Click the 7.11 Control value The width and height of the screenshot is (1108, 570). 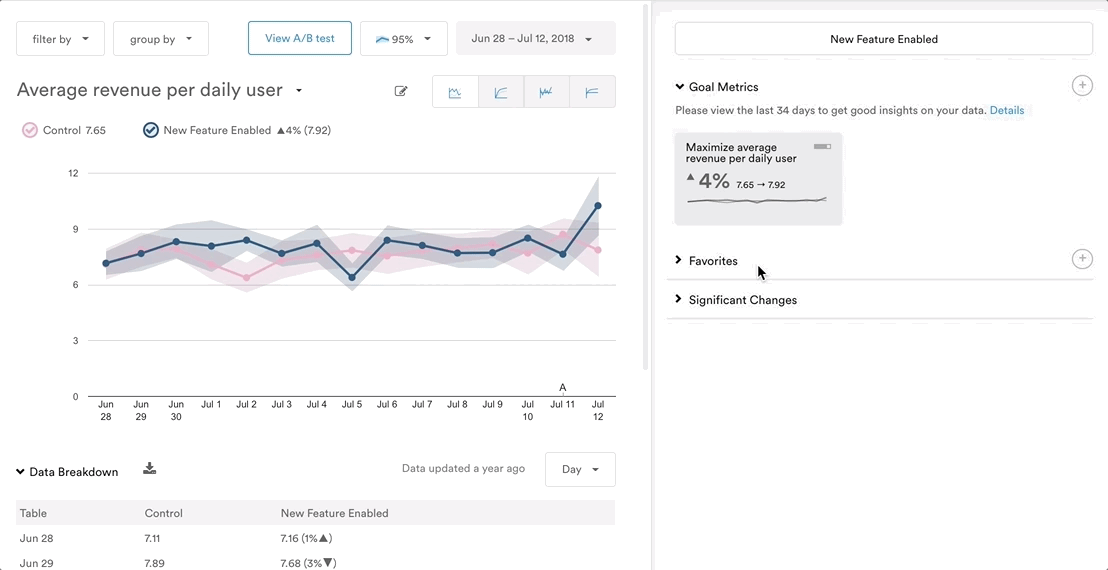[152, 538]
